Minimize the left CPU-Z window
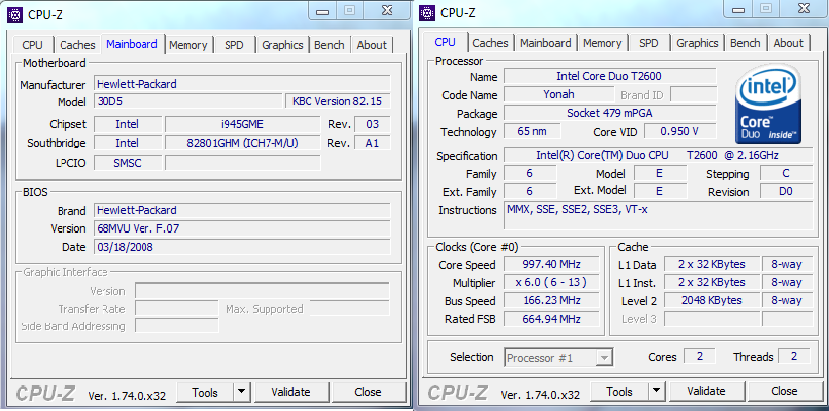 323,11
